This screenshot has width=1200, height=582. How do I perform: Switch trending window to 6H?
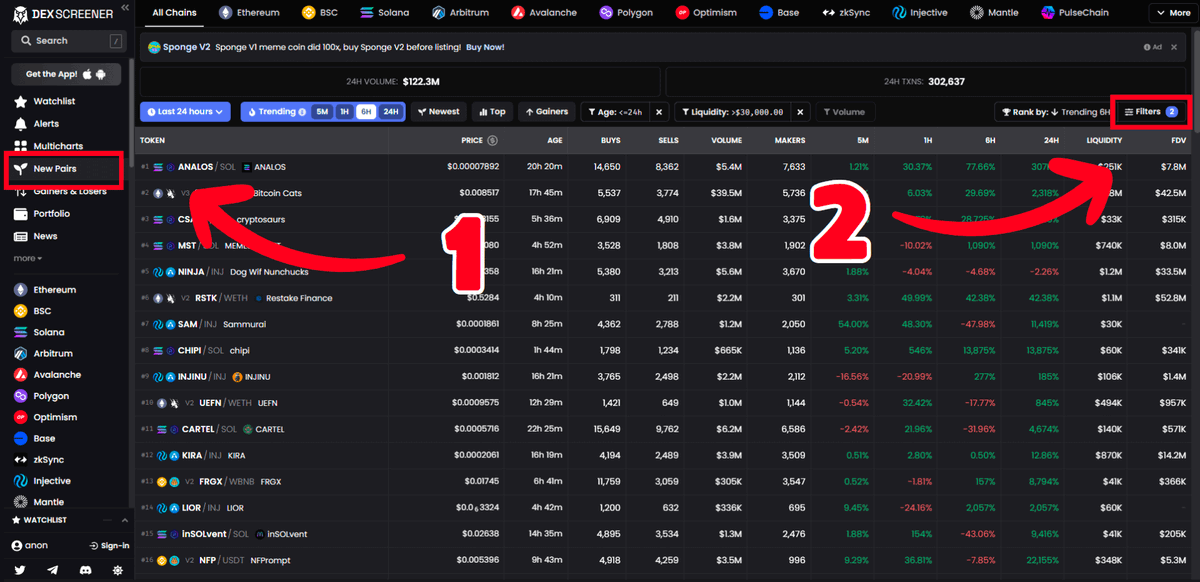coord(366,112)
